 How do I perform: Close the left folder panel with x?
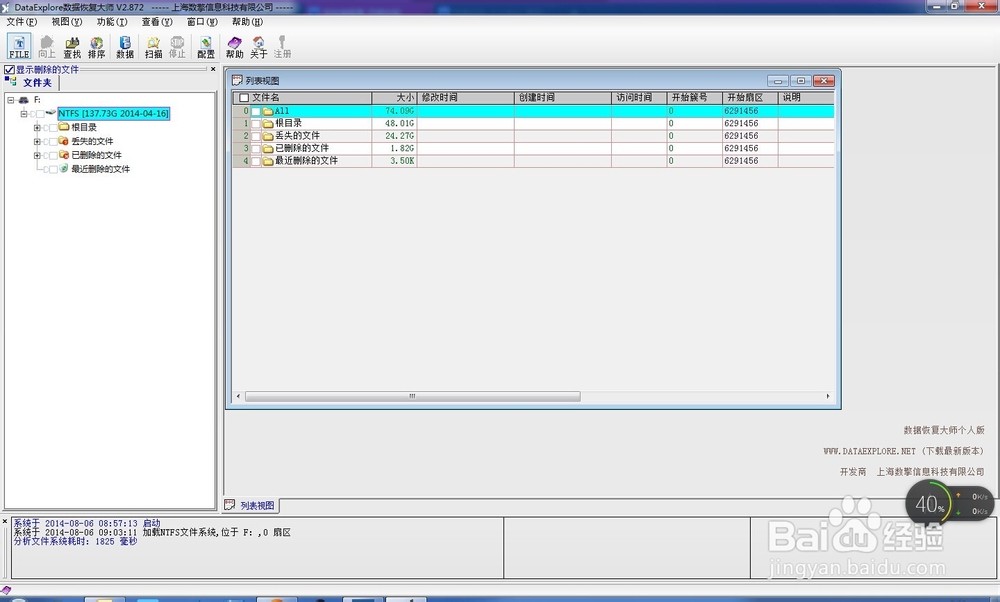coord(213,69)
